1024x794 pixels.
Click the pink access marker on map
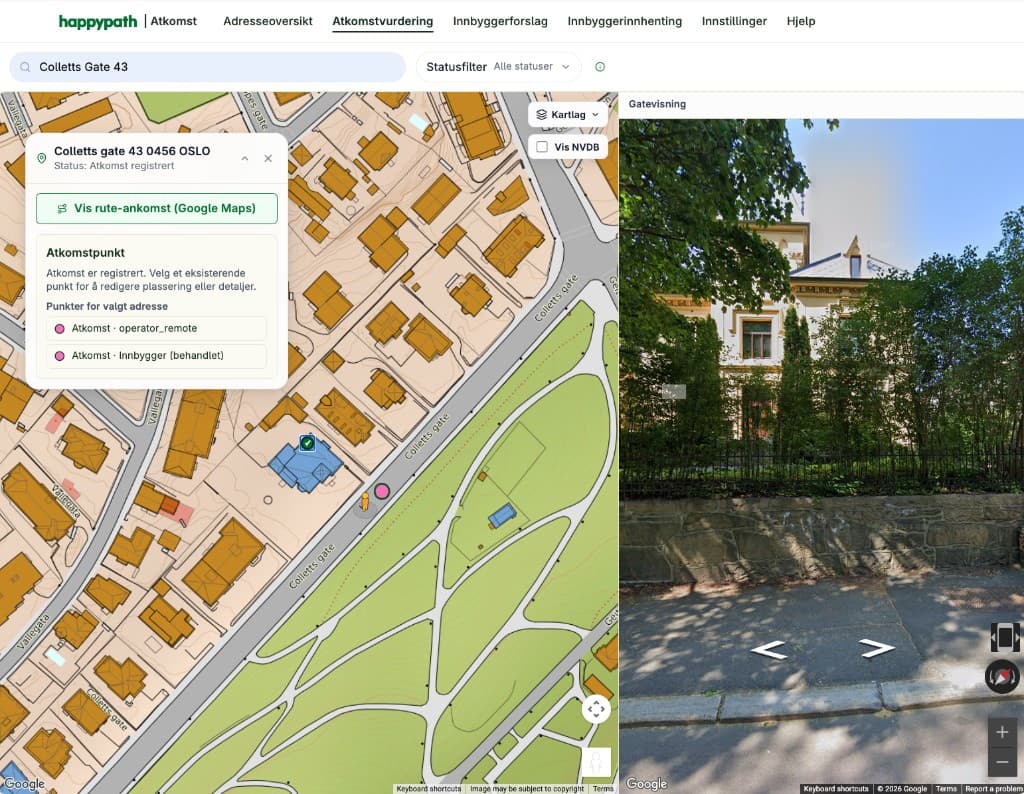(x=382, y=491)
